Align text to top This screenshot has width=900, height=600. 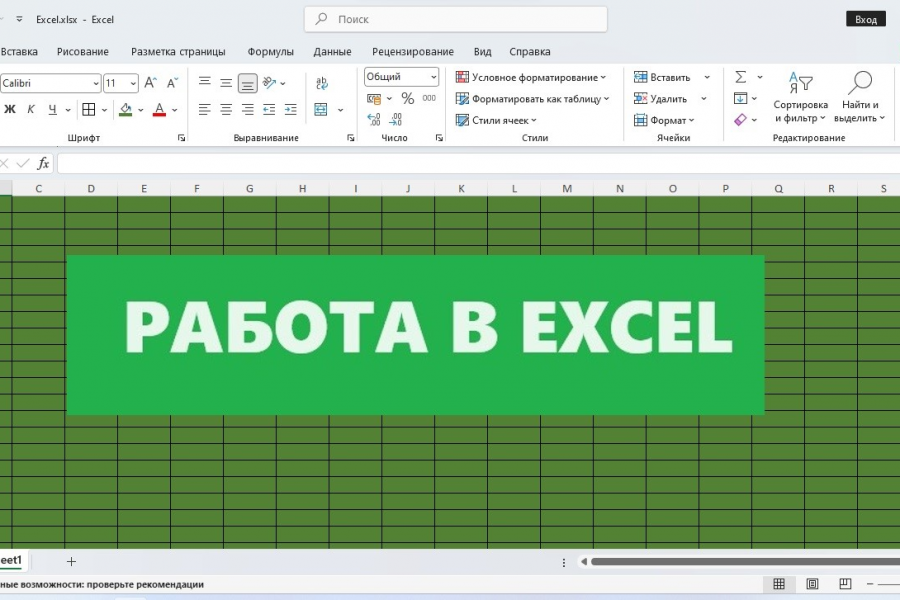[205, 82]
